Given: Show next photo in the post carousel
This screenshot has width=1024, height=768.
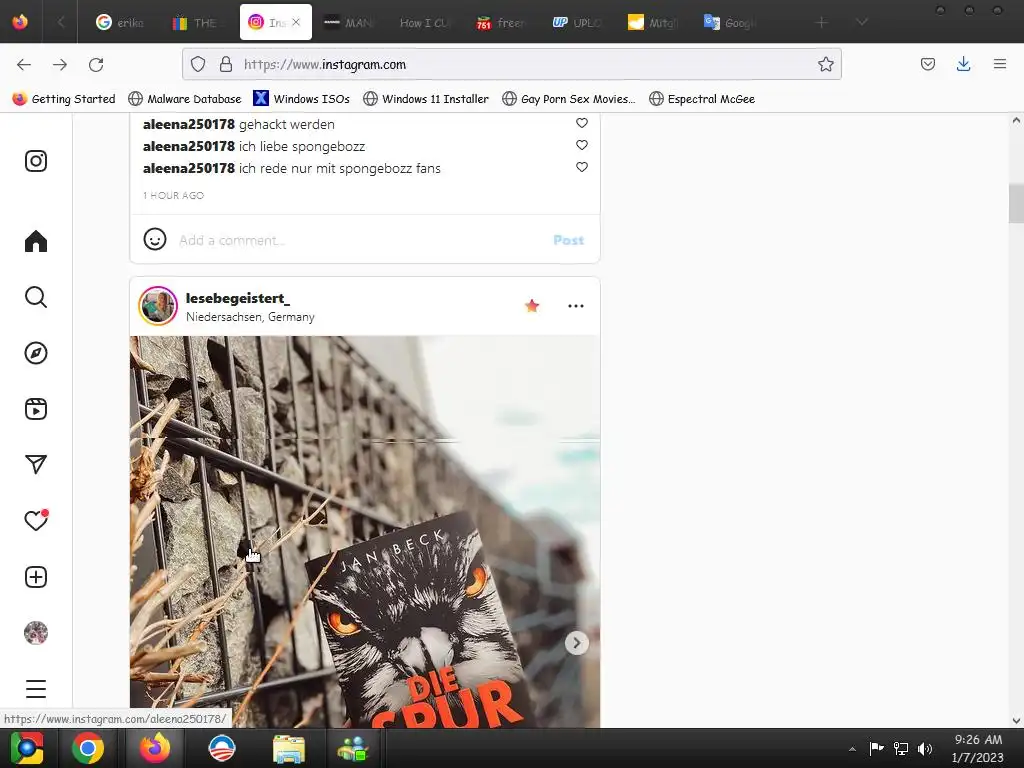Looking at the screenshot, I should [x=577, y=643].
